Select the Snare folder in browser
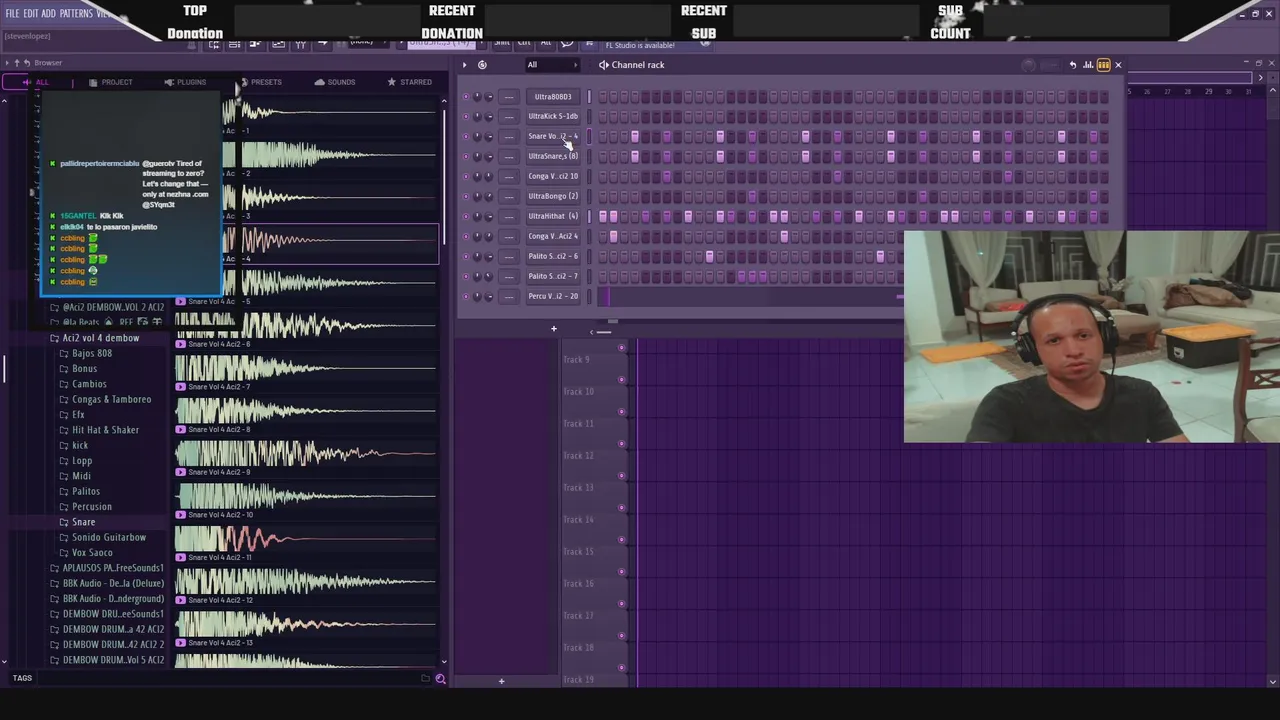This screenshot has height=720, width=1280. [83, 522]
